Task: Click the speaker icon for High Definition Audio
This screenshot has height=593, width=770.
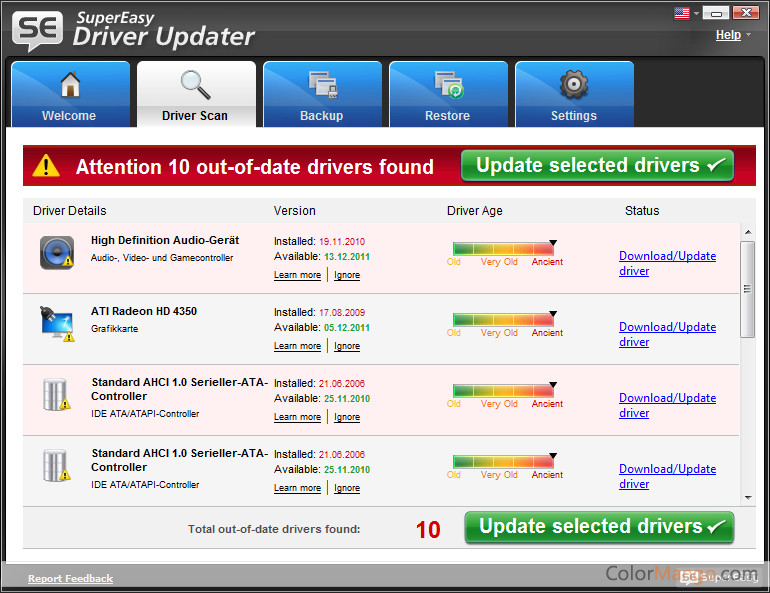Action: pos(57,253)
